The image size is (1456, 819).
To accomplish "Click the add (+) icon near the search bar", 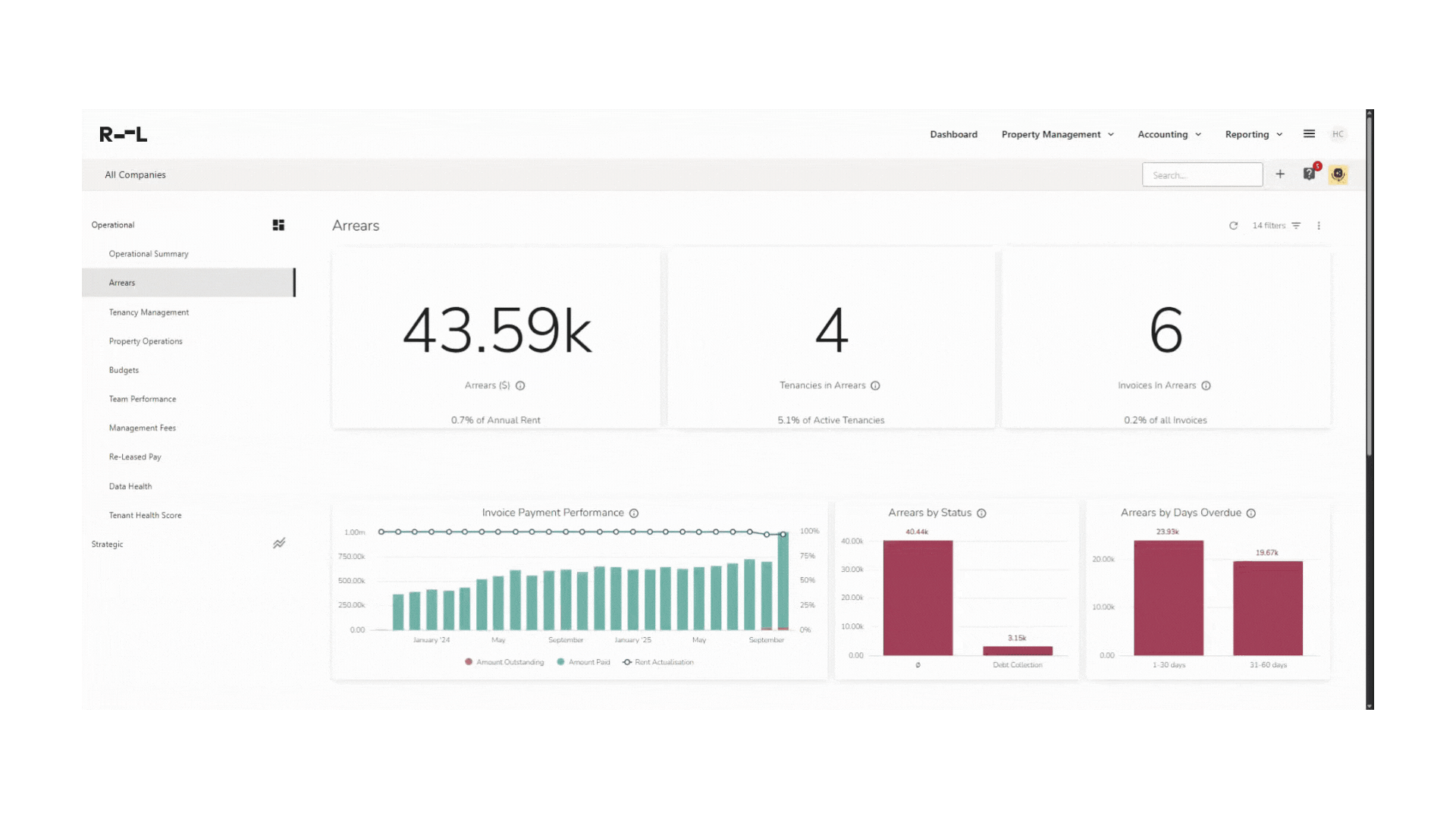I will tap(1280, 174).
